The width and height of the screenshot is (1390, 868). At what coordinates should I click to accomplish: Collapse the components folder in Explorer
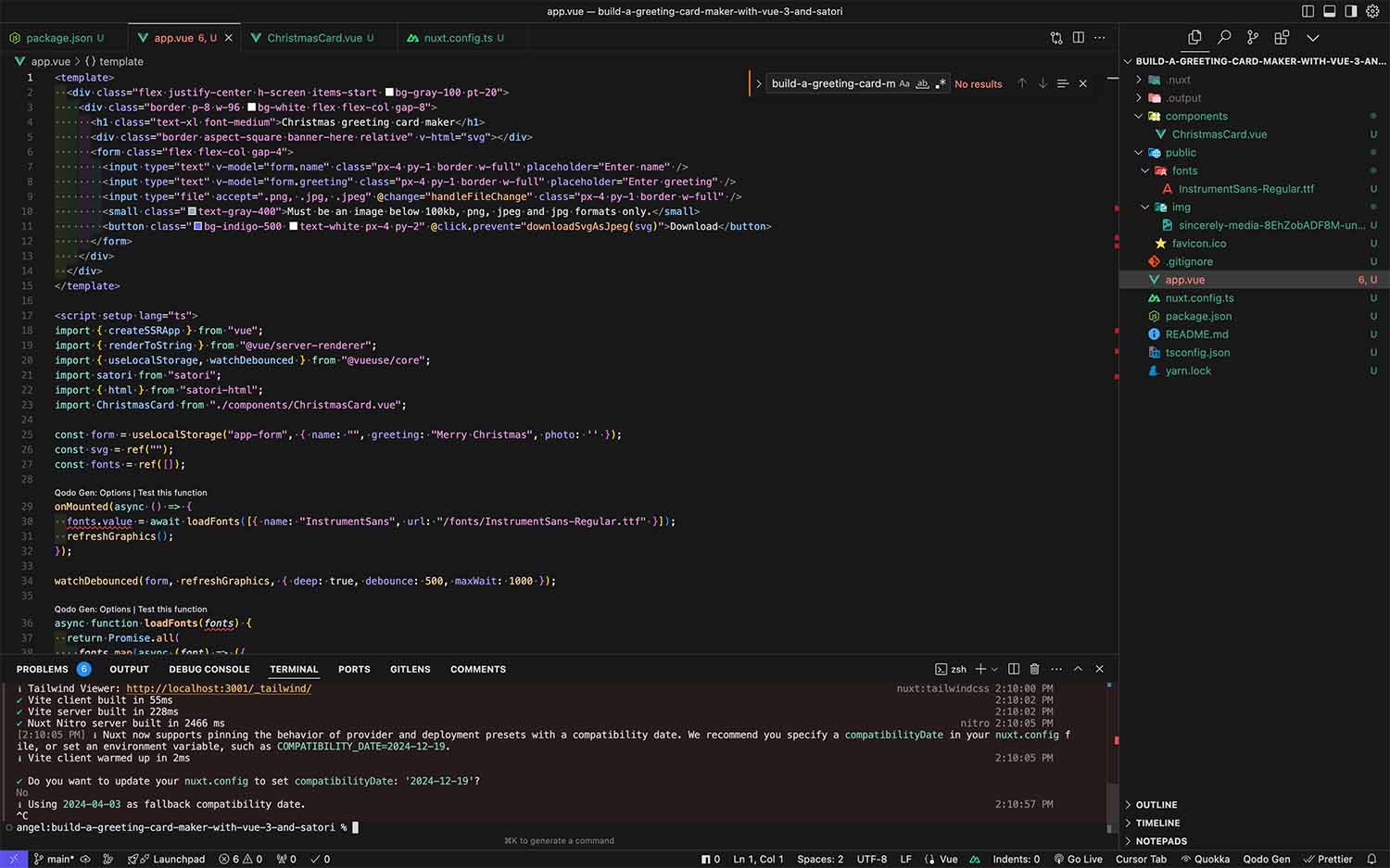coord(1138,116)
